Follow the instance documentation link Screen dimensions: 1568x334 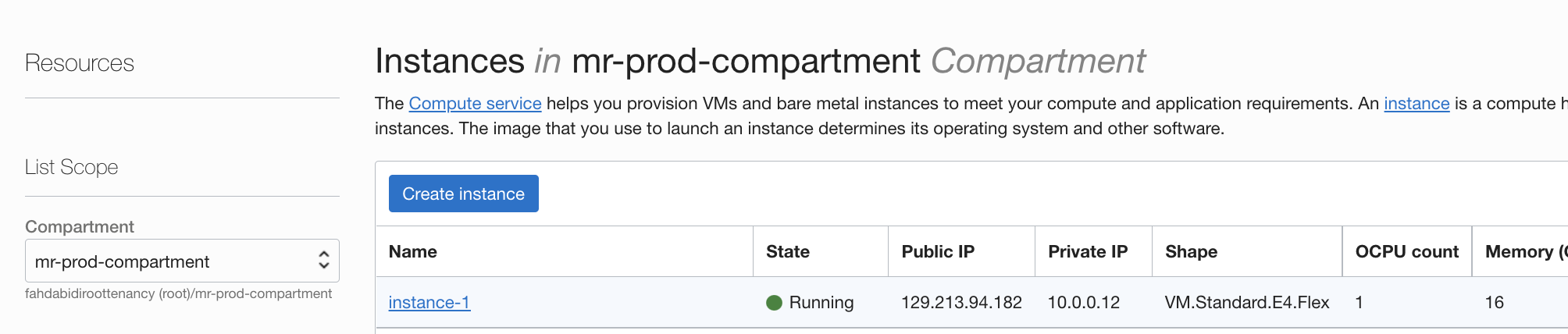coord(1417,103)
